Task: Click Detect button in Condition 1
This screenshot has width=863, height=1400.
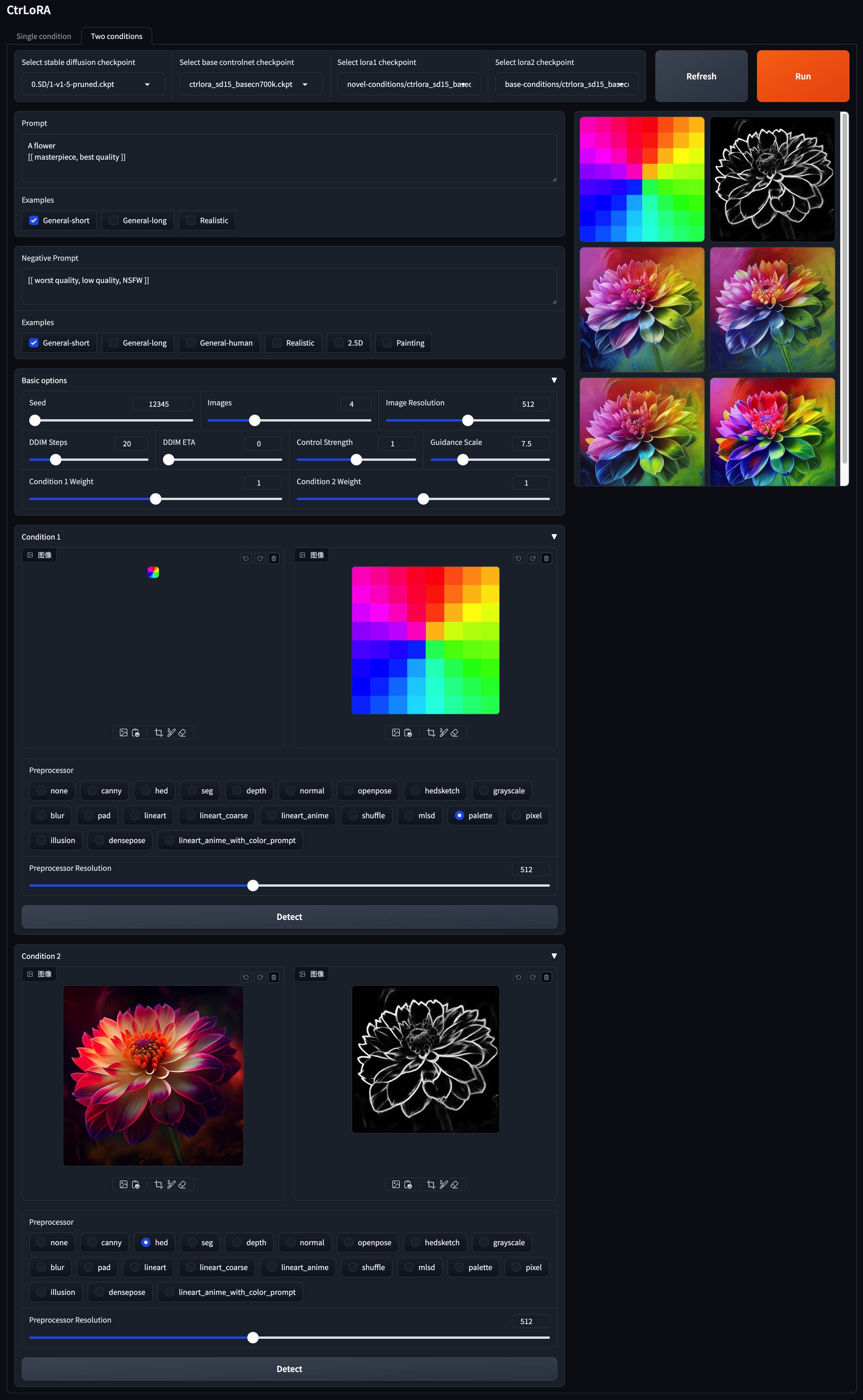Action: tap(289, 917)
